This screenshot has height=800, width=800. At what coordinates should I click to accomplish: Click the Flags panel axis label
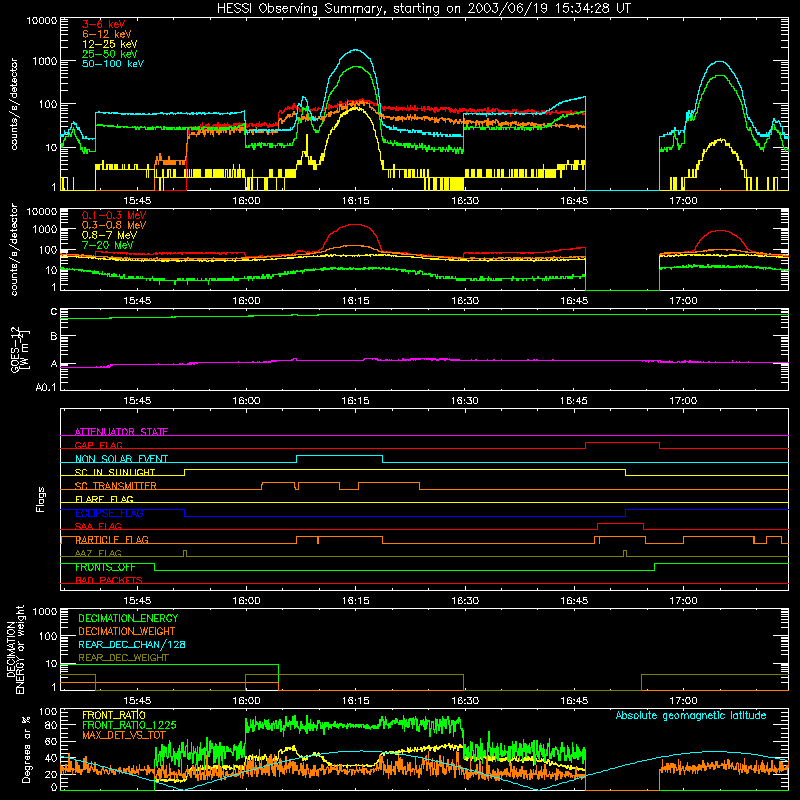click(41, 499)
